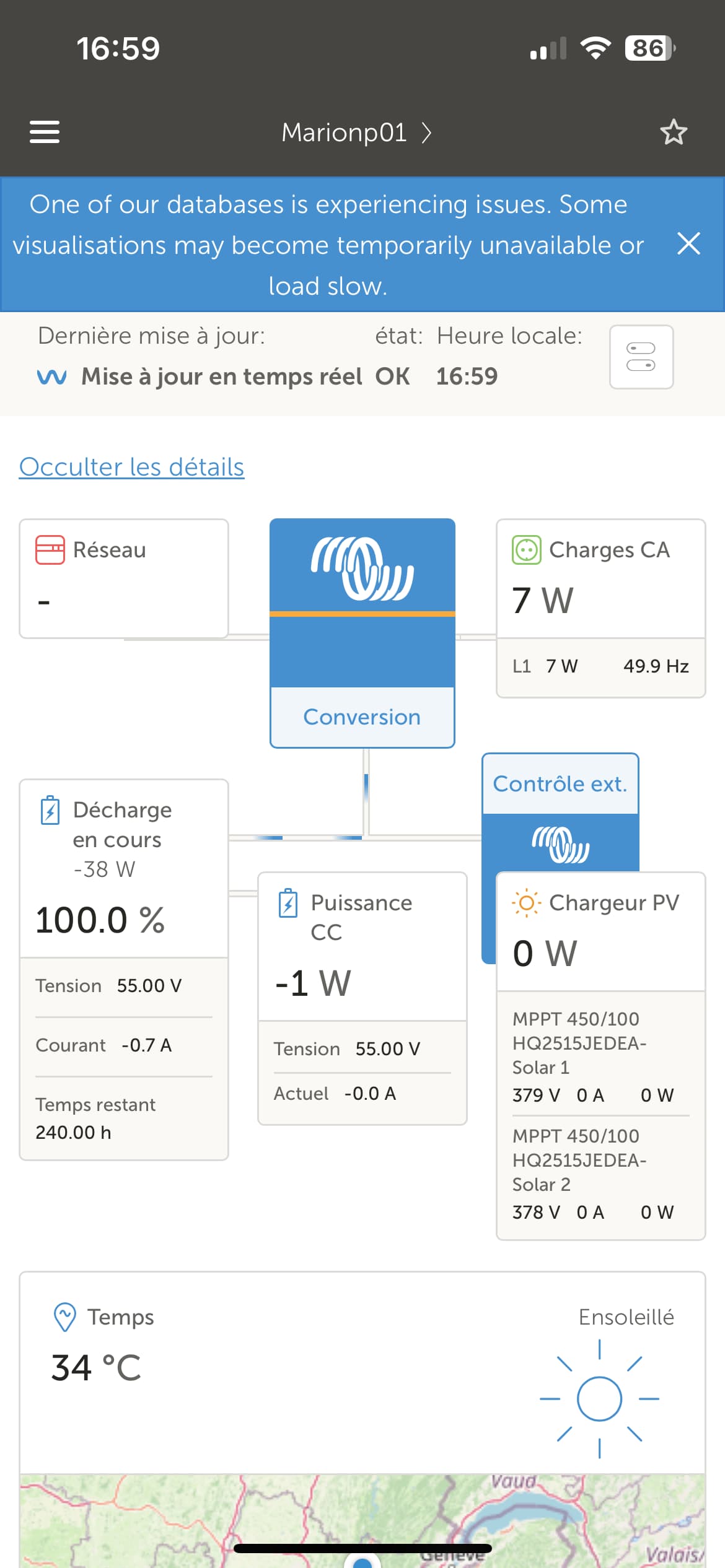Toggle the dashboard view switch button

point(641,357)
